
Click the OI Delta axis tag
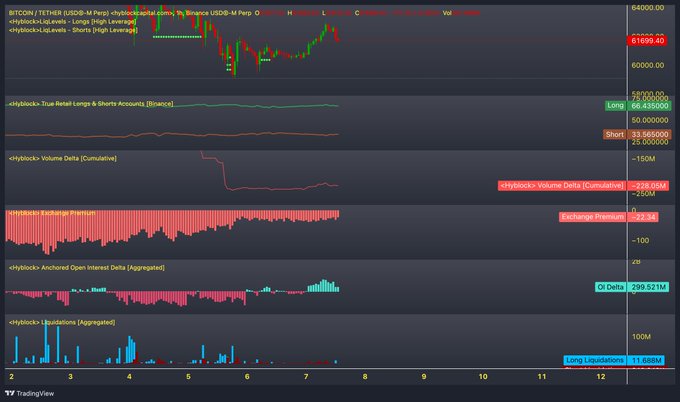point(610,287)
